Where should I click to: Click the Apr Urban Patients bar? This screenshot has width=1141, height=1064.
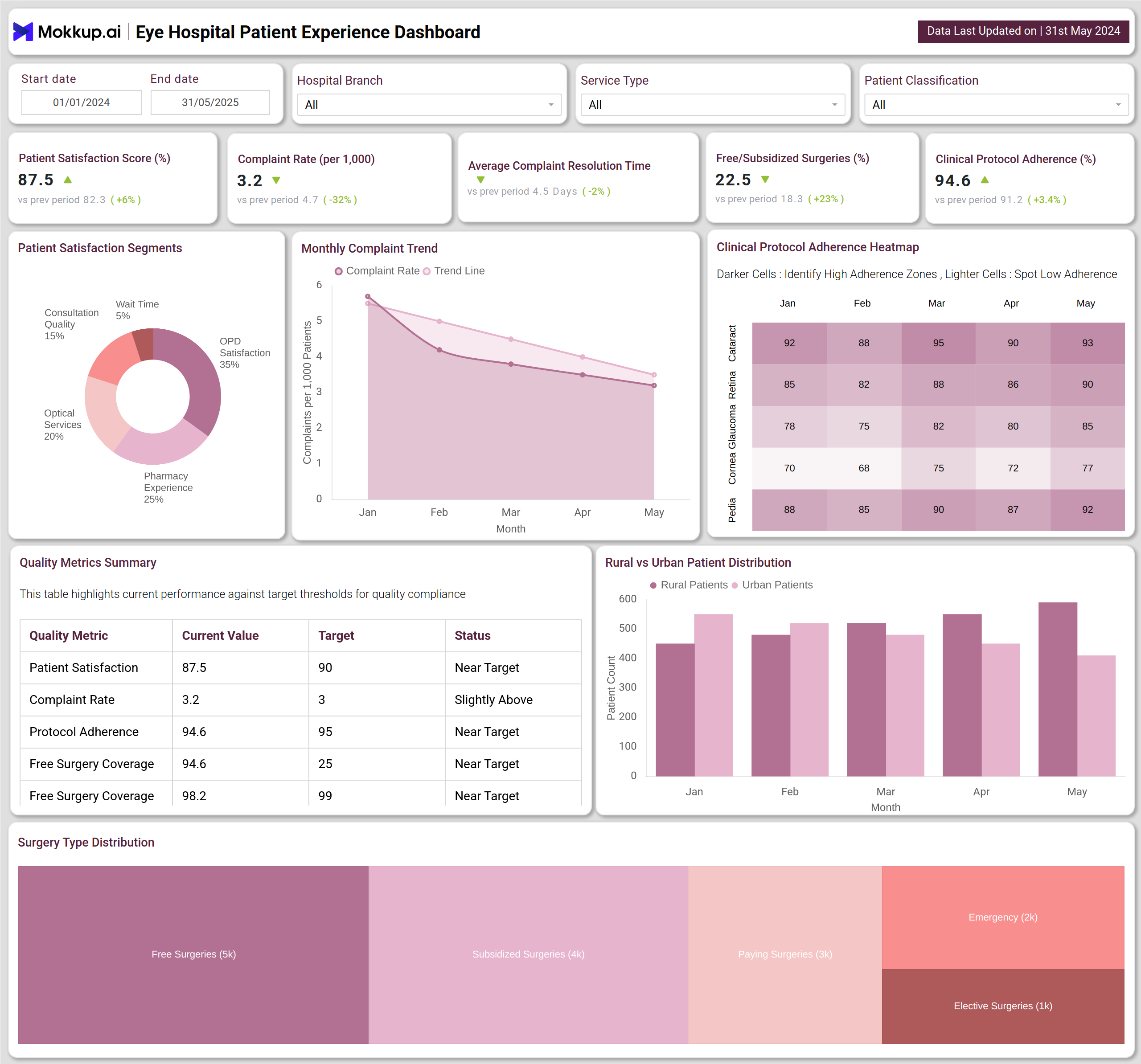(1001, 710)
